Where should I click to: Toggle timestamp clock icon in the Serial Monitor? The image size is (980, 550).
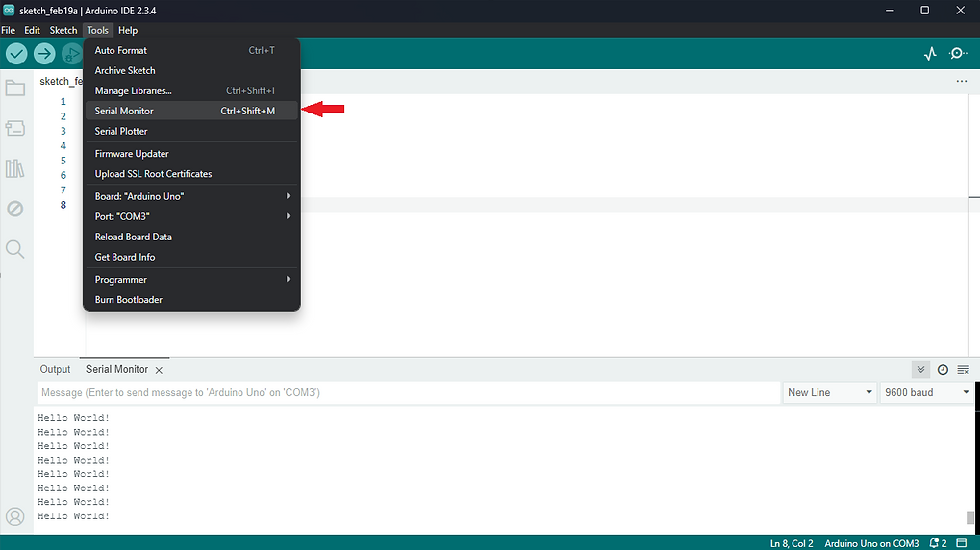click(x=942, y=370)
